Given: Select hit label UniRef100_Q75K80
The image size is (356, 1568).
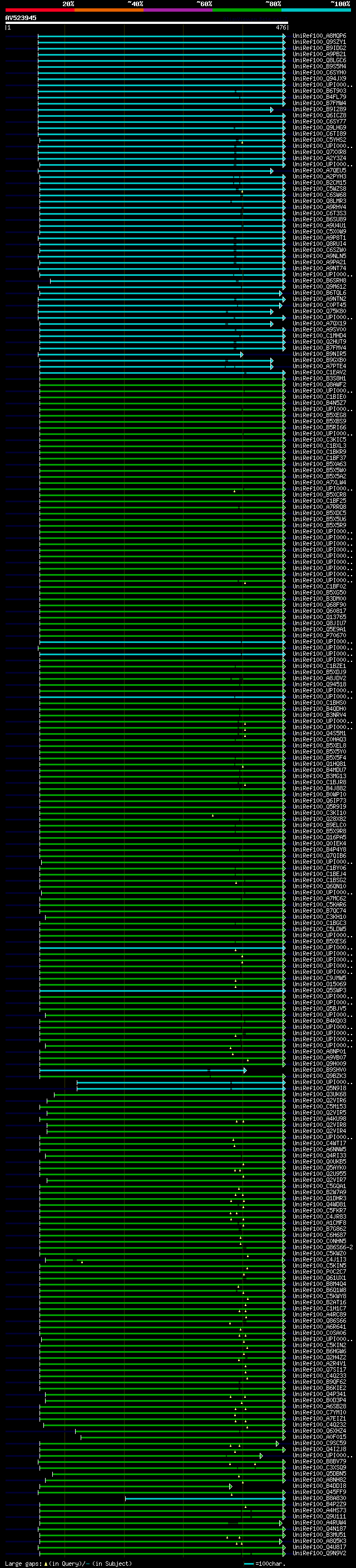Looking at the screenshot, I should 319,311.
